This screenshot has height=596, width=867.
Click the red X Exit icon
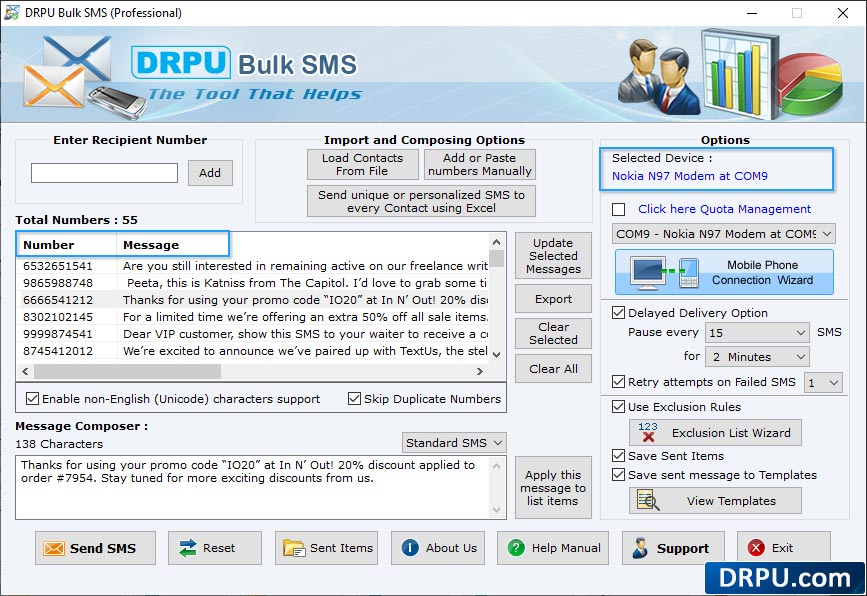(756, 548)
